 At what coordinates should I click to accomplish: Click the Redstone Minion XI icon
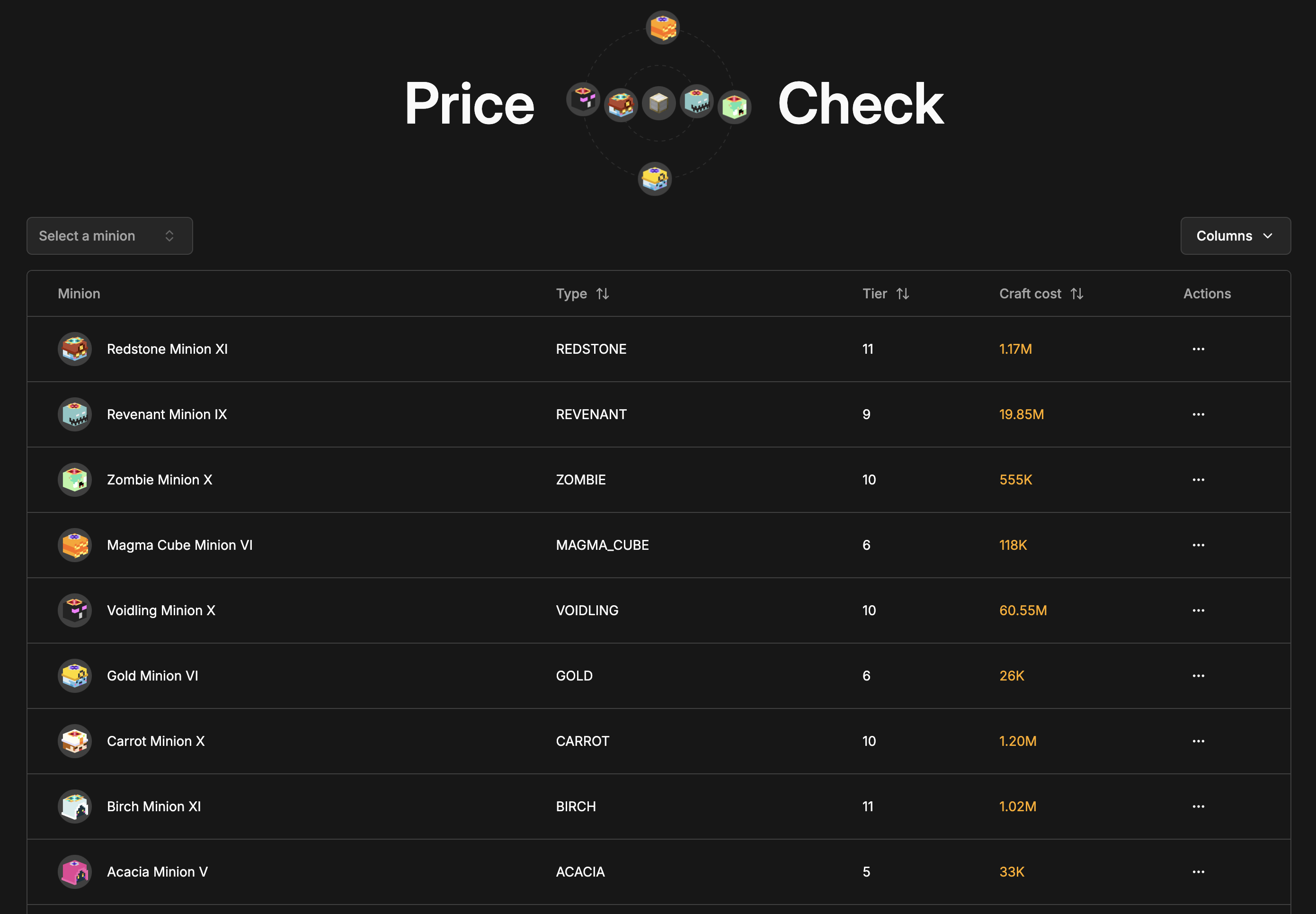(74, 349)
